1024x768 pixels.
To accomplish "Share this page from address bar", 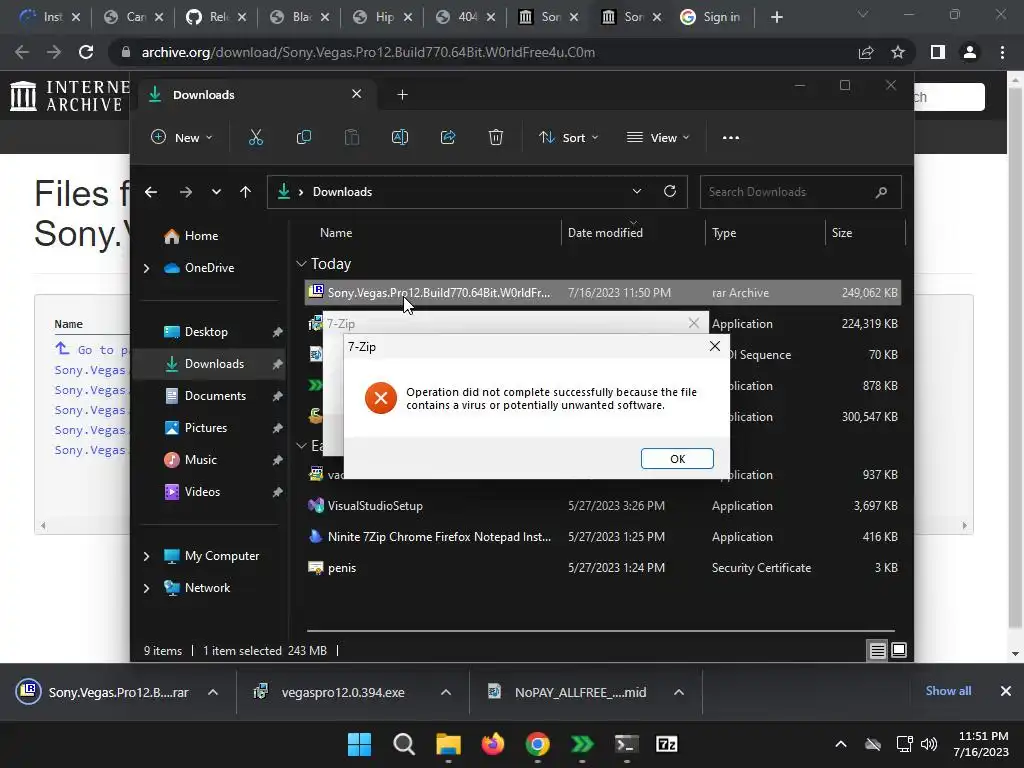I will (x=866, y=52).
